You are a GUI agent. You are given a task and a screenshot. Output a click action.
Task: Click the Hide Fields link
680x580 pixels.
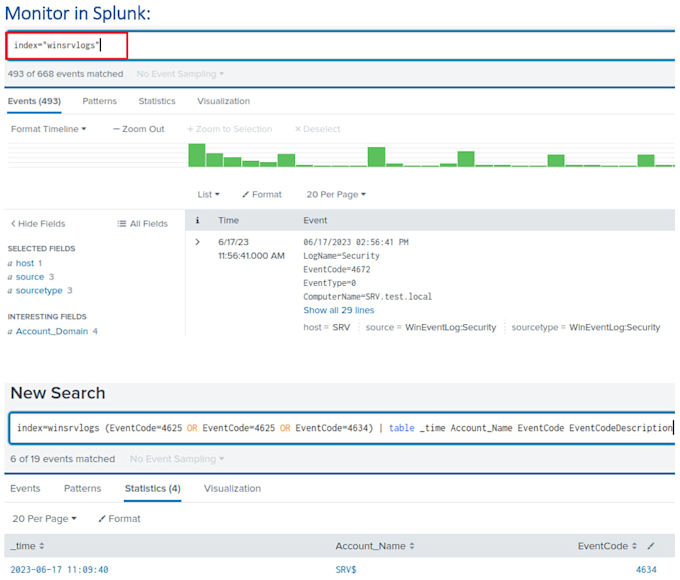pos(38,224)
